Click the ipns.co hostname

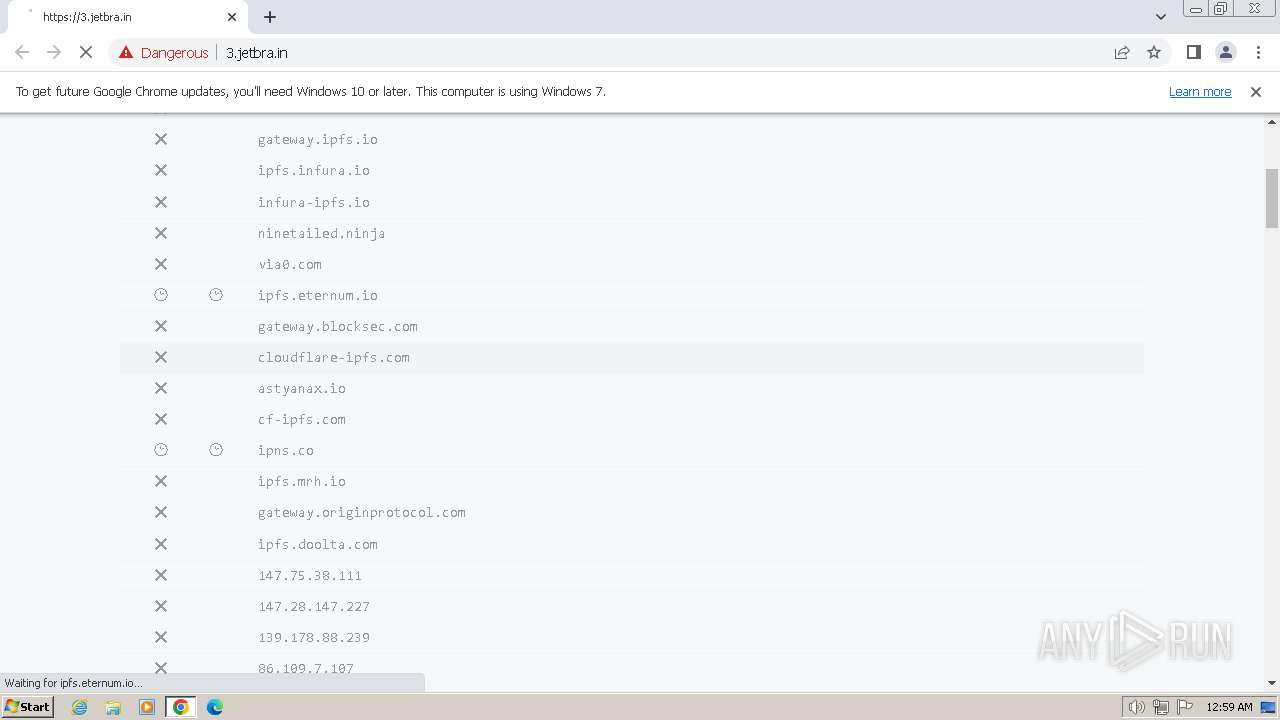[286, 450]
